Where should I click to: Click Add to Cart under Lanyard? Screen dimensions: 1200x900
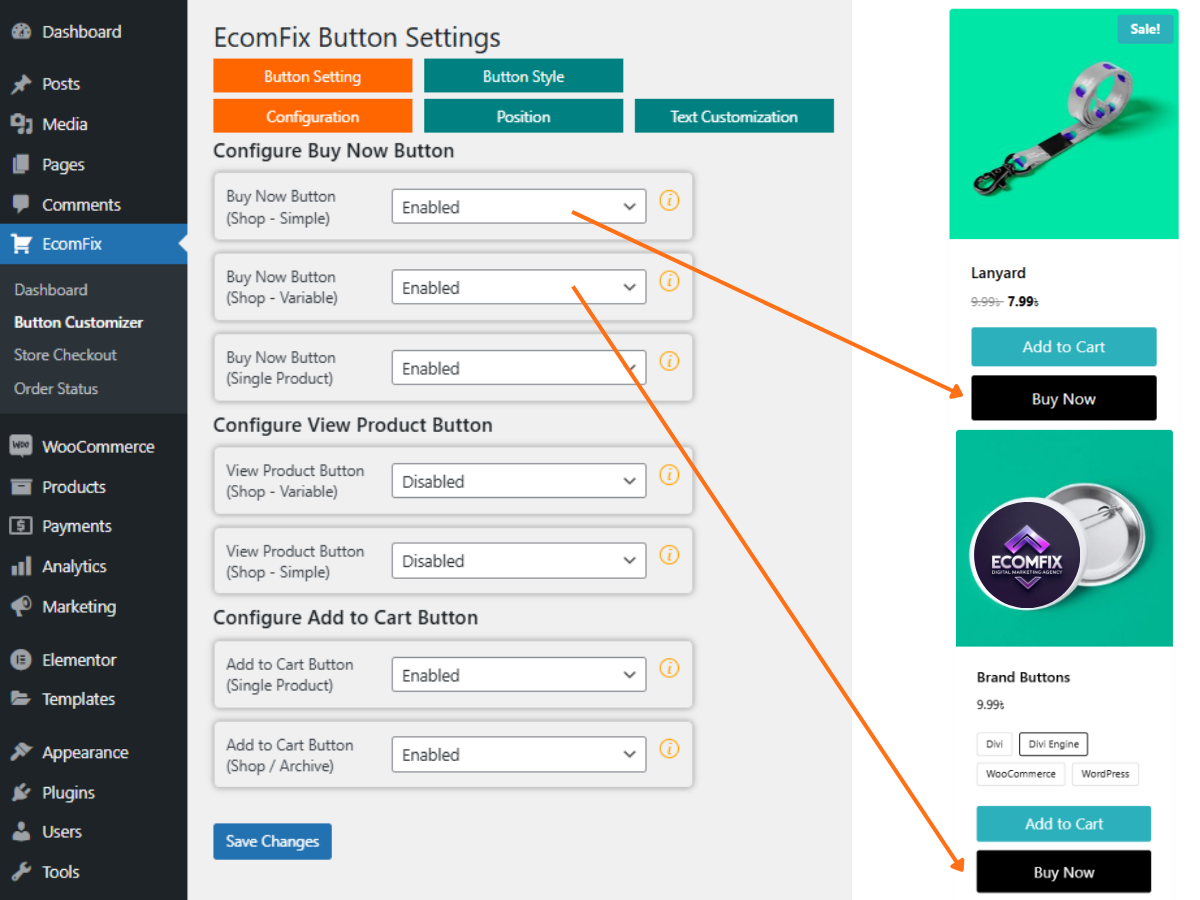tap(1064, 347)
